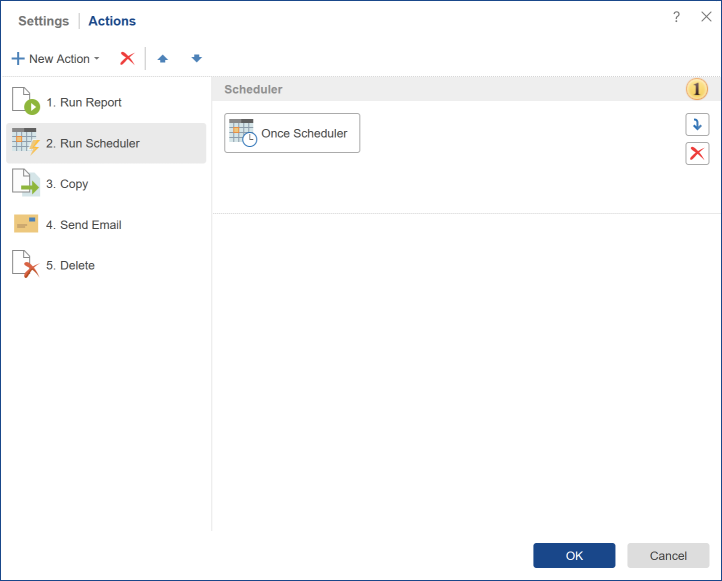
Task: Move selected action down in toolbar
Action: [x=197, y=59]
